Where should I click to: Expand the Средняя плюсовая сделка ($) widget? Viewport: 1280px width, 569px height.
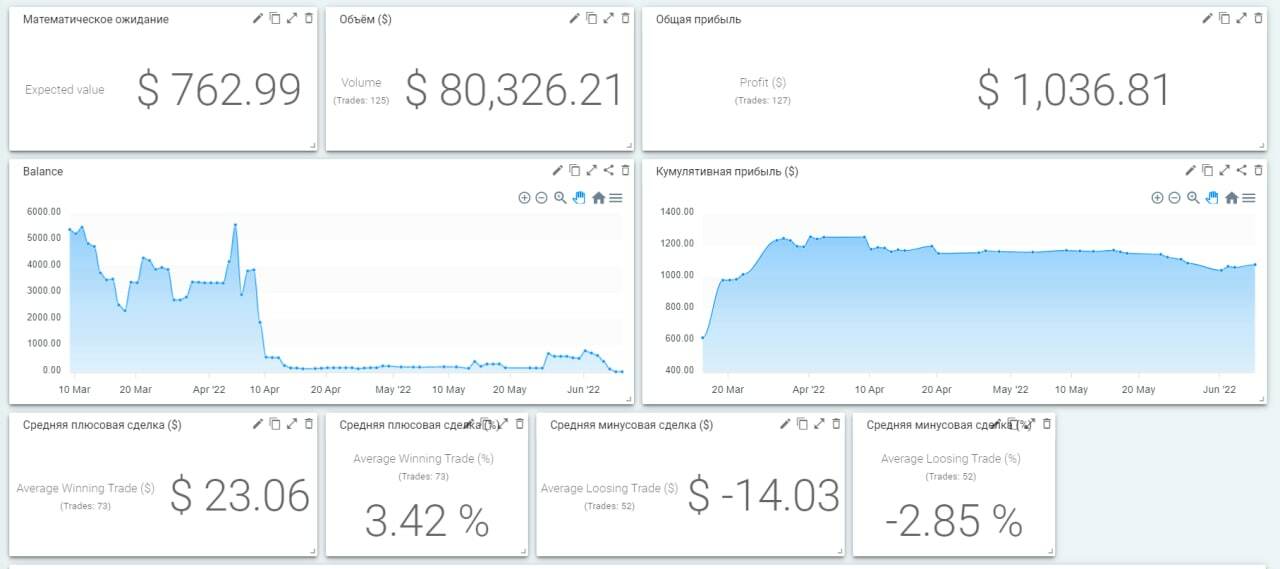coord(292,424)
